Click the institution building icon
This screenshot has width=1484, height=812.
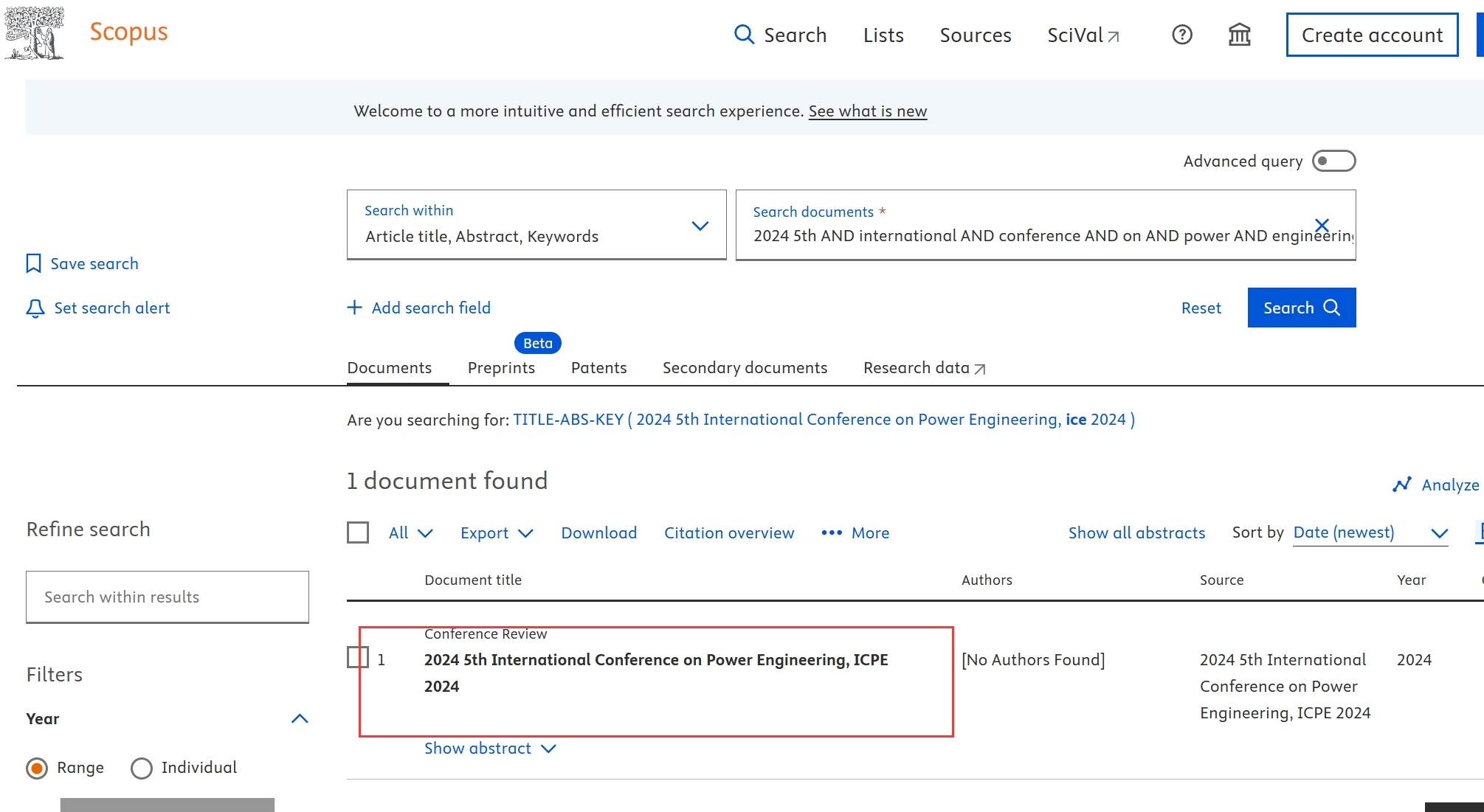click(x=1240, y=35)
